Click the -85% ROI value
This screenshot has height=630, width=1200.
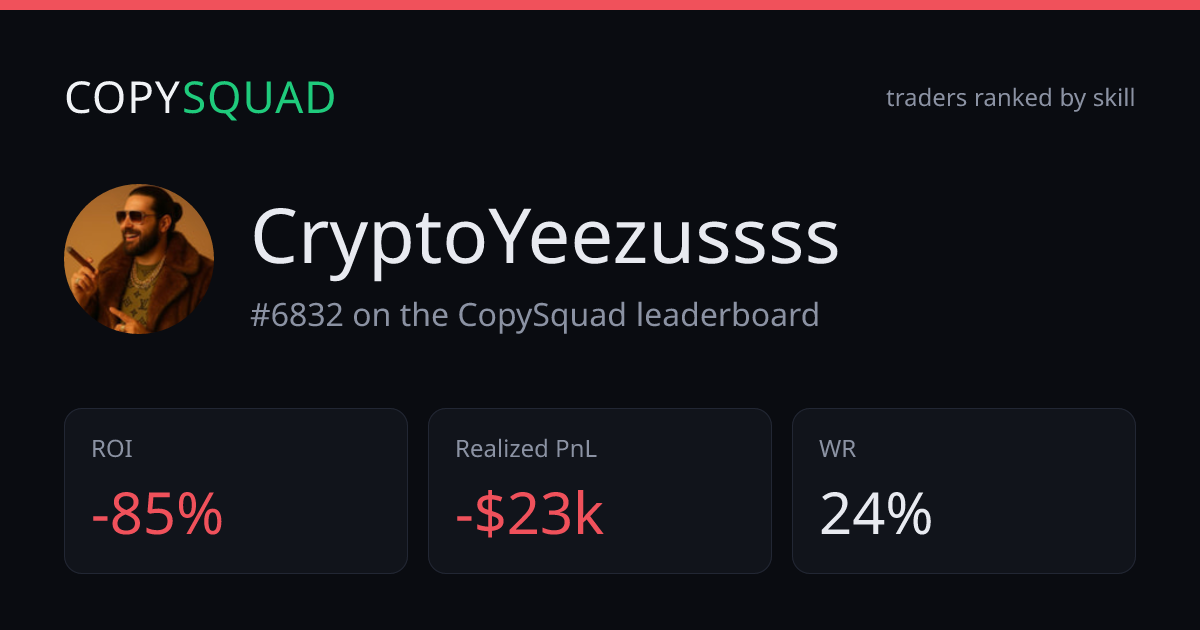[x=157, y=516]
